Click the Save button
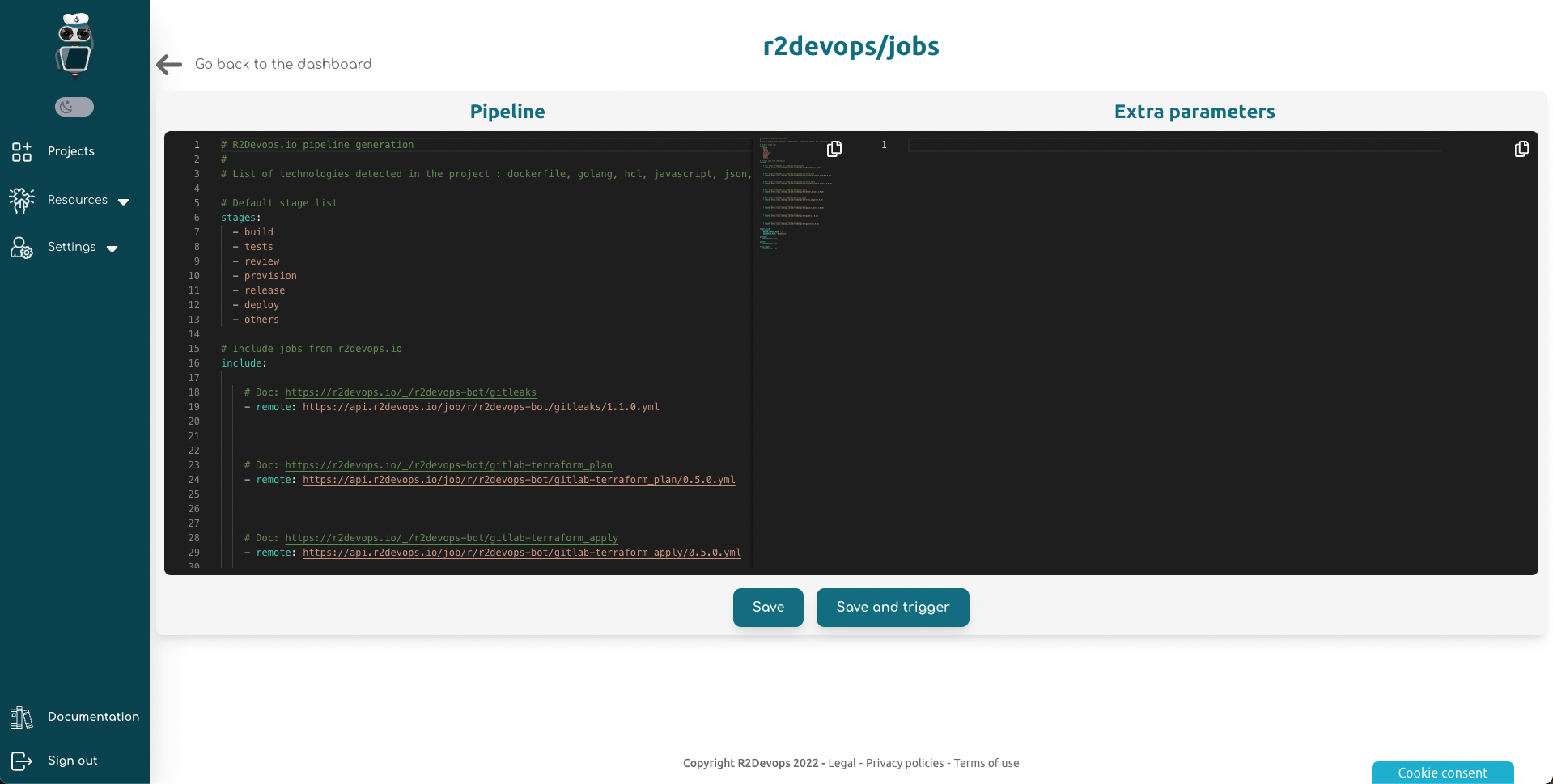1553x784 pixels. tap(767, 607)
